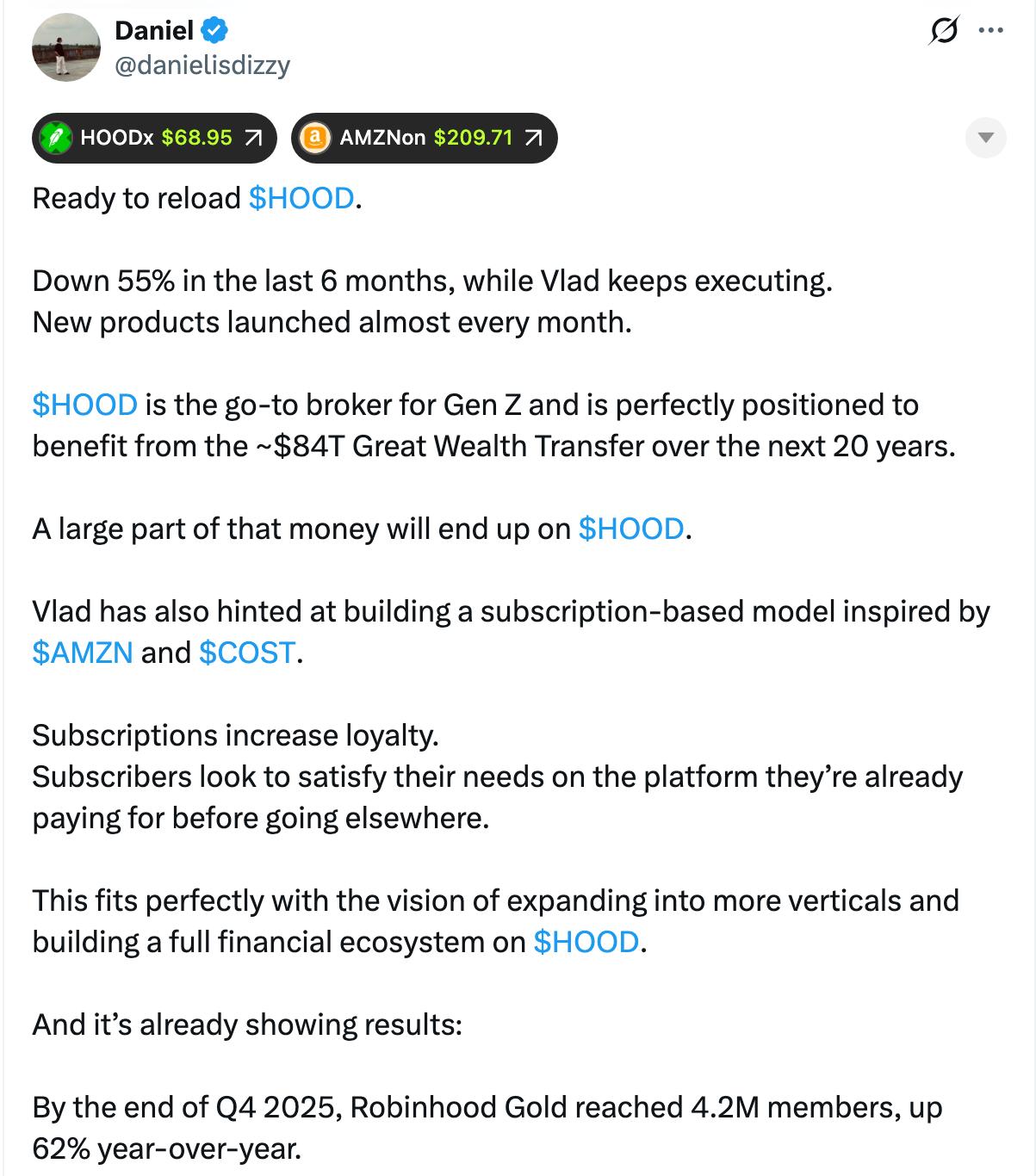Open the $COST cashtag link
This screenshot has width=1036, height=1176.
[247, 653]
